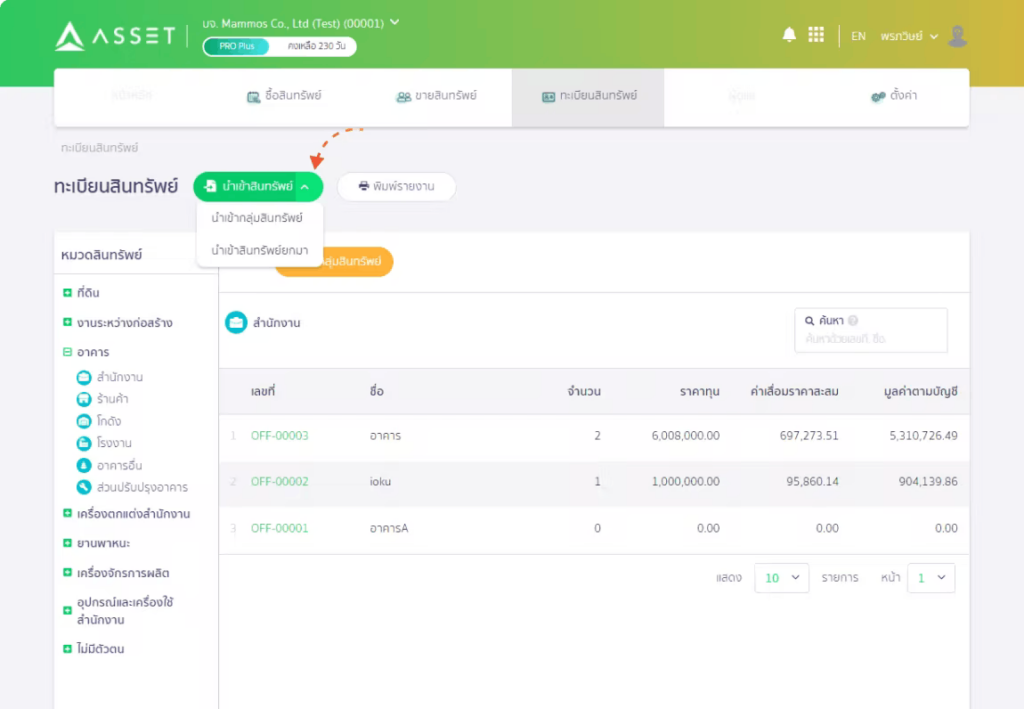Open the page number dropdown
The height and width of the screenshot is (709, 1024).
coord(931,578)
